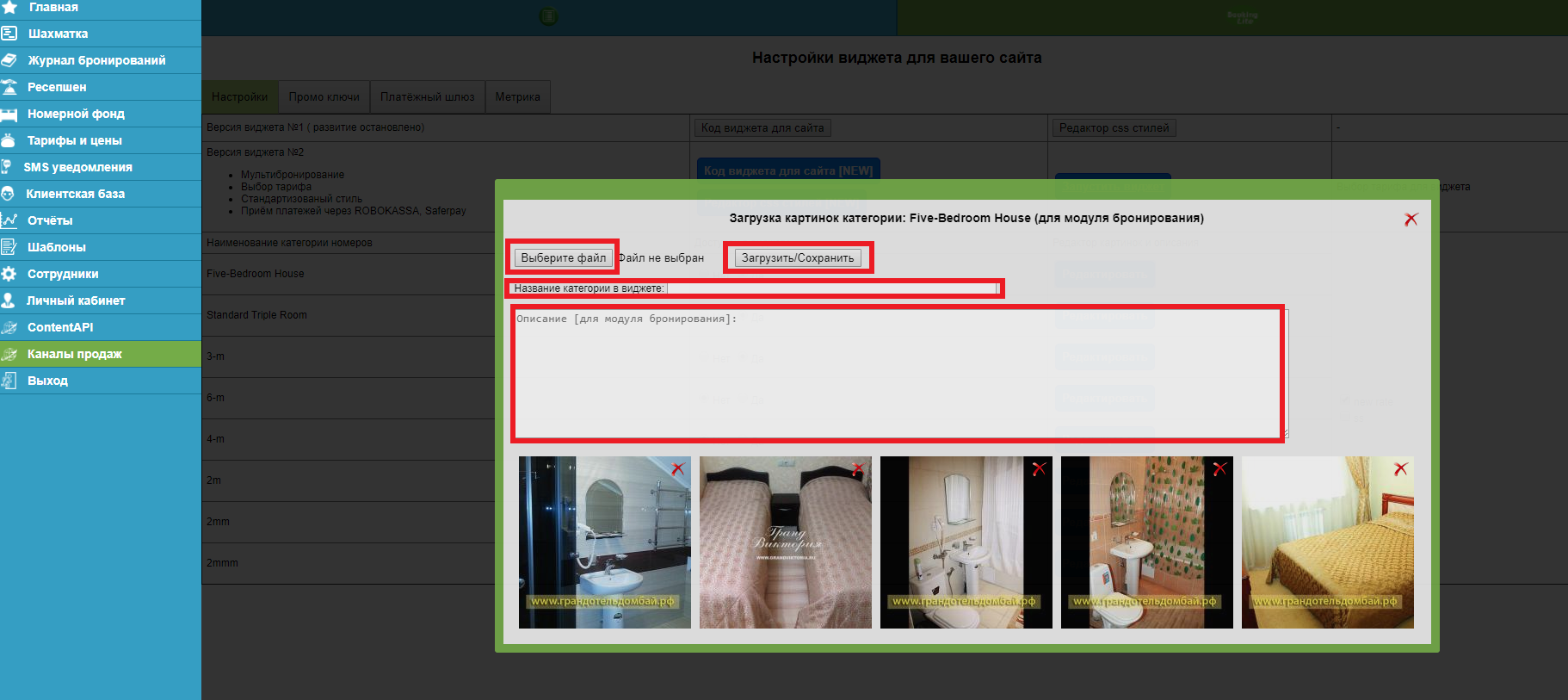
Task: Open the white sink bathroom thumbnail
Action: tap(966, 542)
